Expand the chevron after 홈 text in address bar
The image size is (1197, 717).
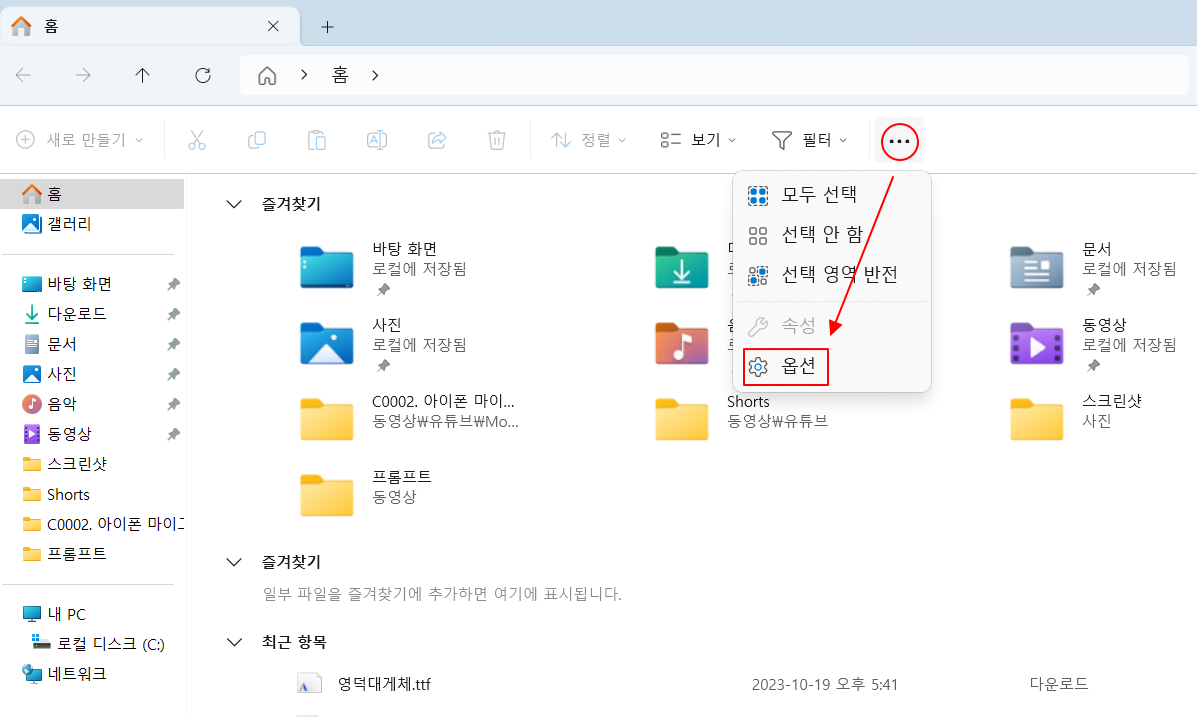point(375,75)
